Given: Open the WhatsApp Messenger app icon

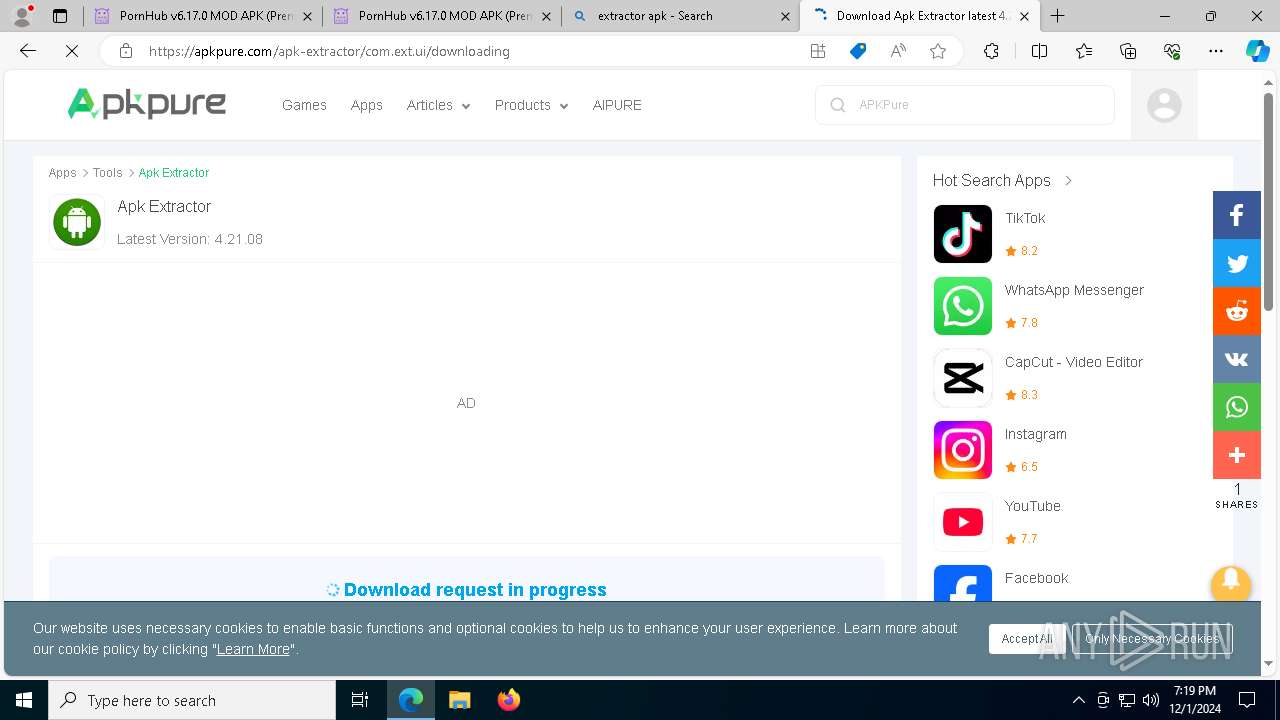Looking at the screenshot, I should [963, 306].
